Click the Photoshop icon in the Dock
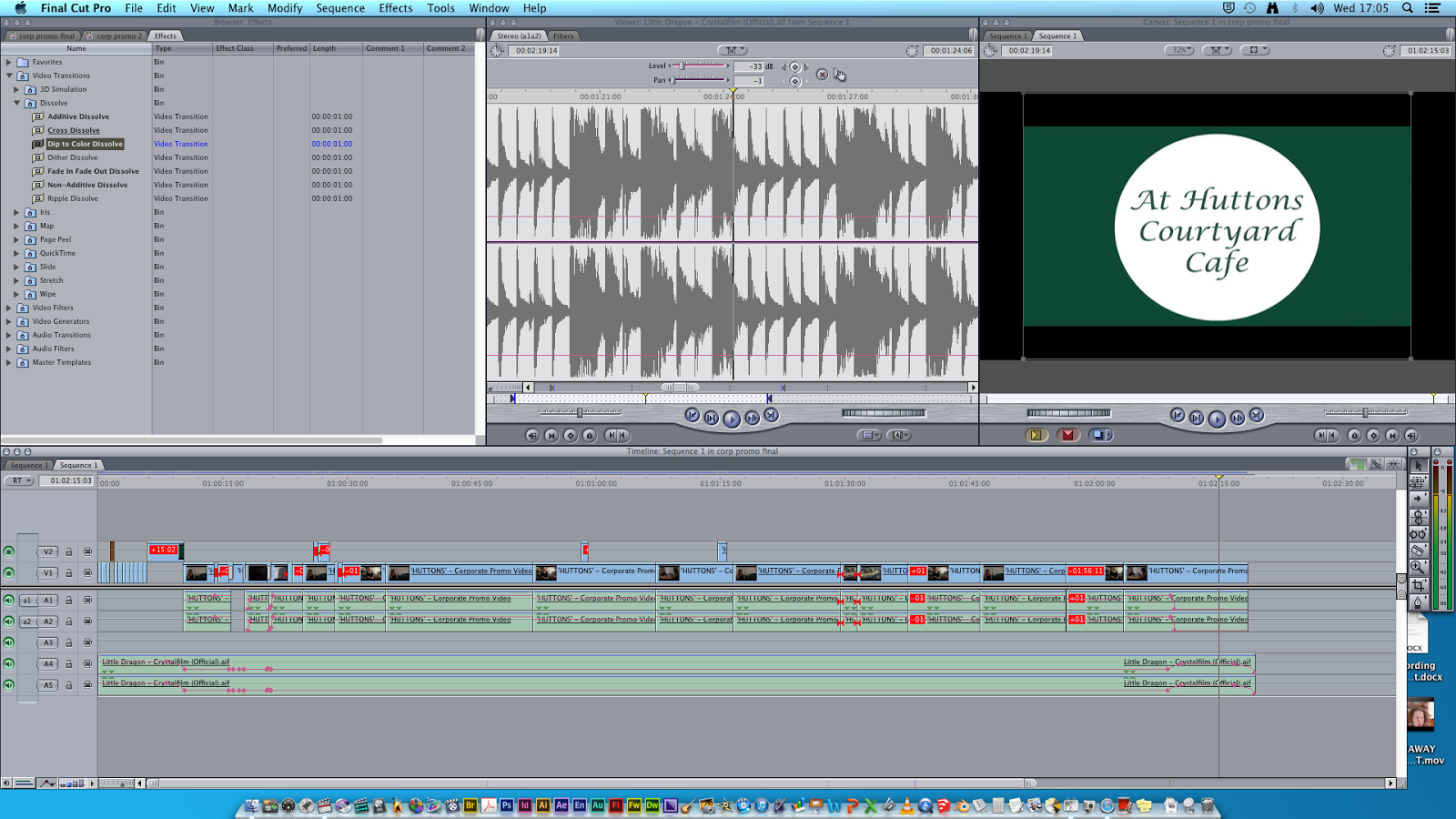 tap(507, 805)
